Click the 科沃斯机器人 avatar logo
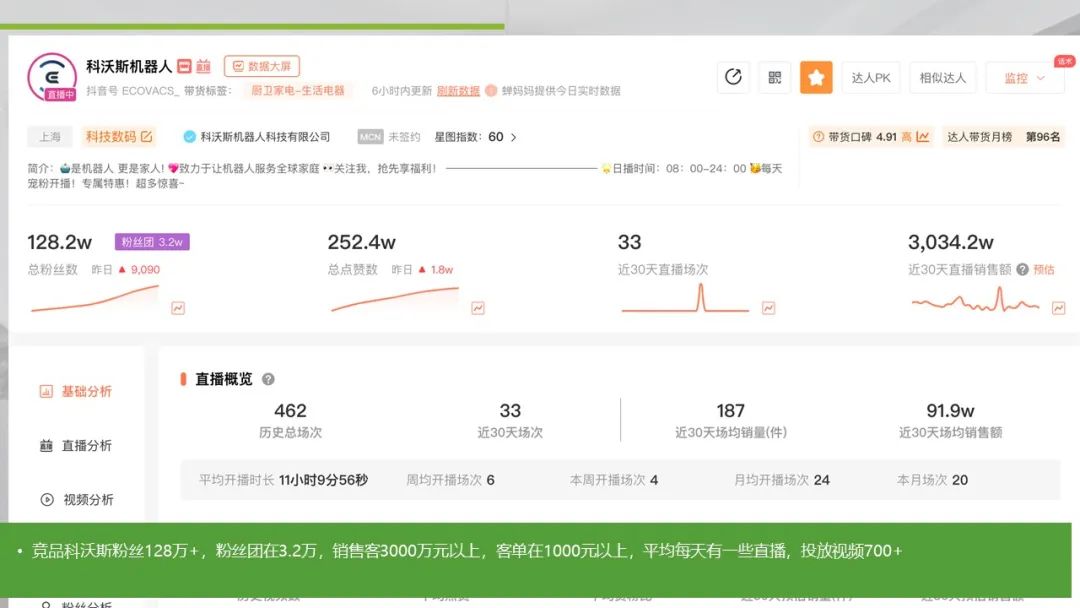Screen dimensions: 1080x608 (x=52, y=76)
